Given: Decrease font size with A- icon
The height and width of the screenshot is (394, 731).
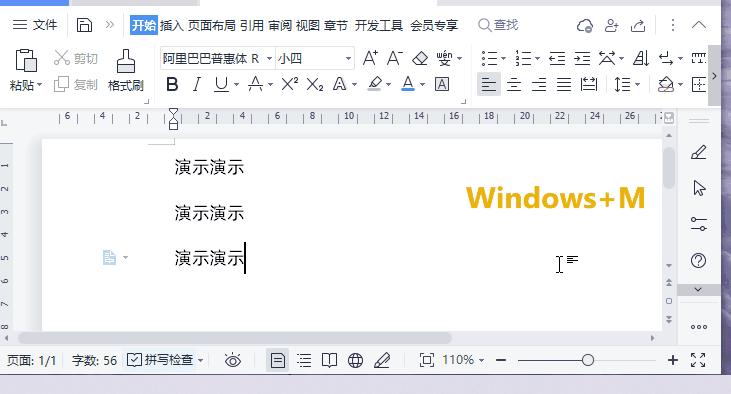Looking at the screenshot, I should [394, 58].
